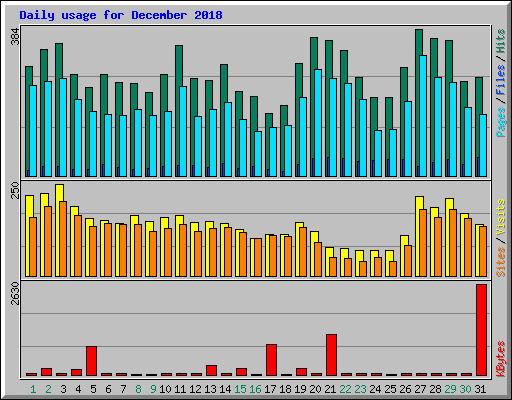Click the 'Daily usage for December 2018' title
This screenshot has width=512, height=400.
(121, 15)
